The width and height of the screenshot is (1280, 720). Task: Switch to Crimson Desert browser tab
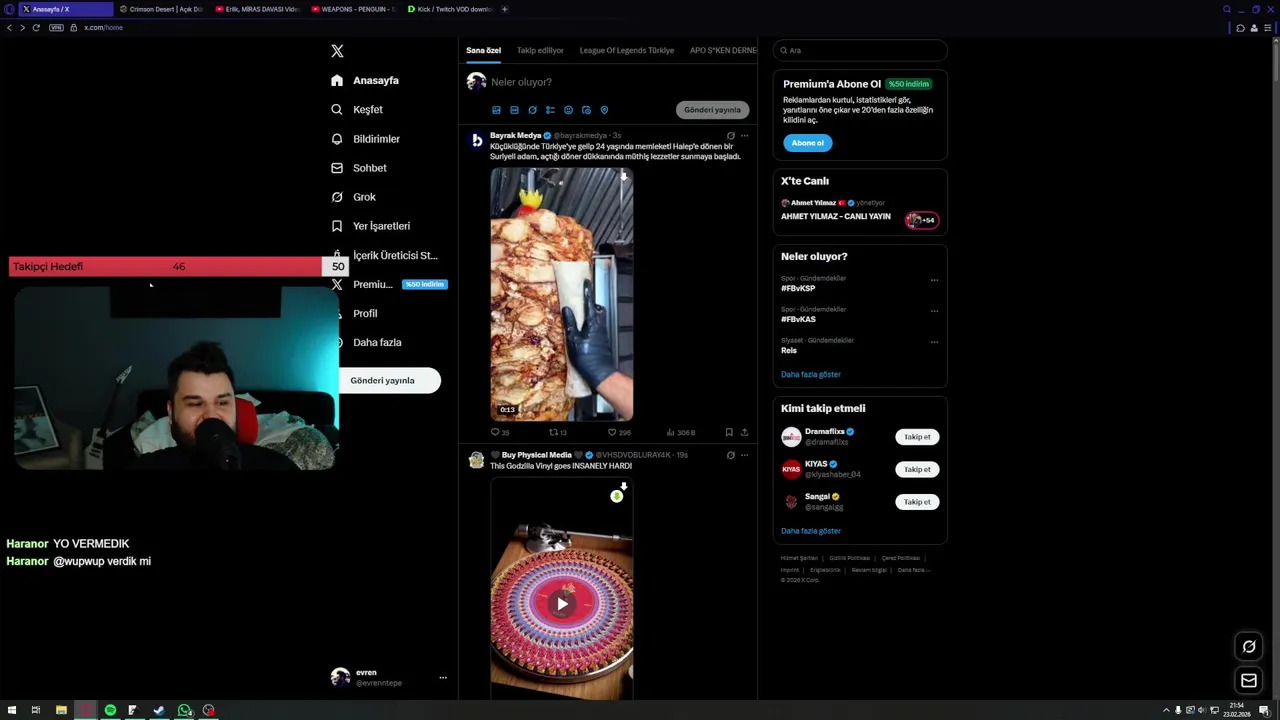coord(160,9)
